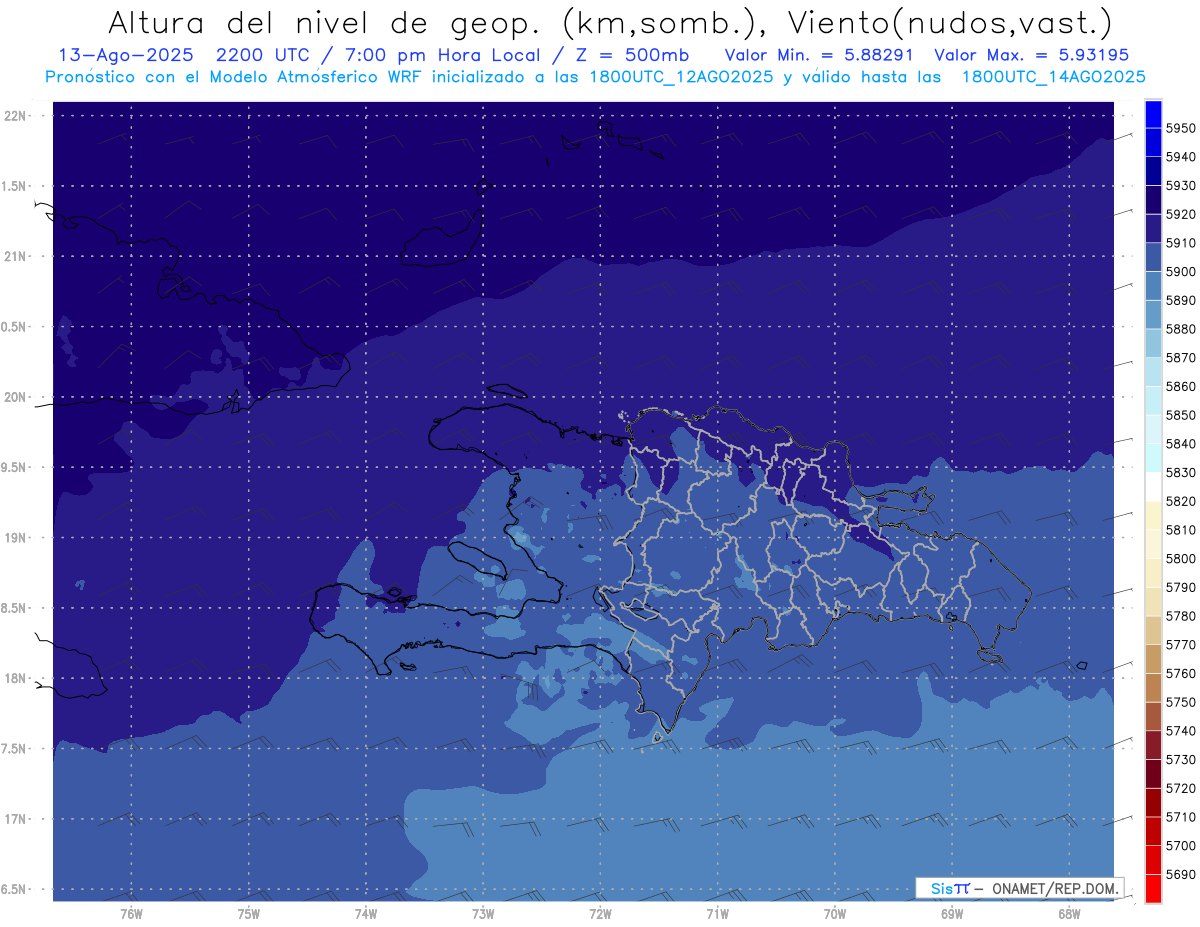Click the '5790' colorbar value
Viewport: 1200px width, 927px height.
click(x=1180, y=588)
